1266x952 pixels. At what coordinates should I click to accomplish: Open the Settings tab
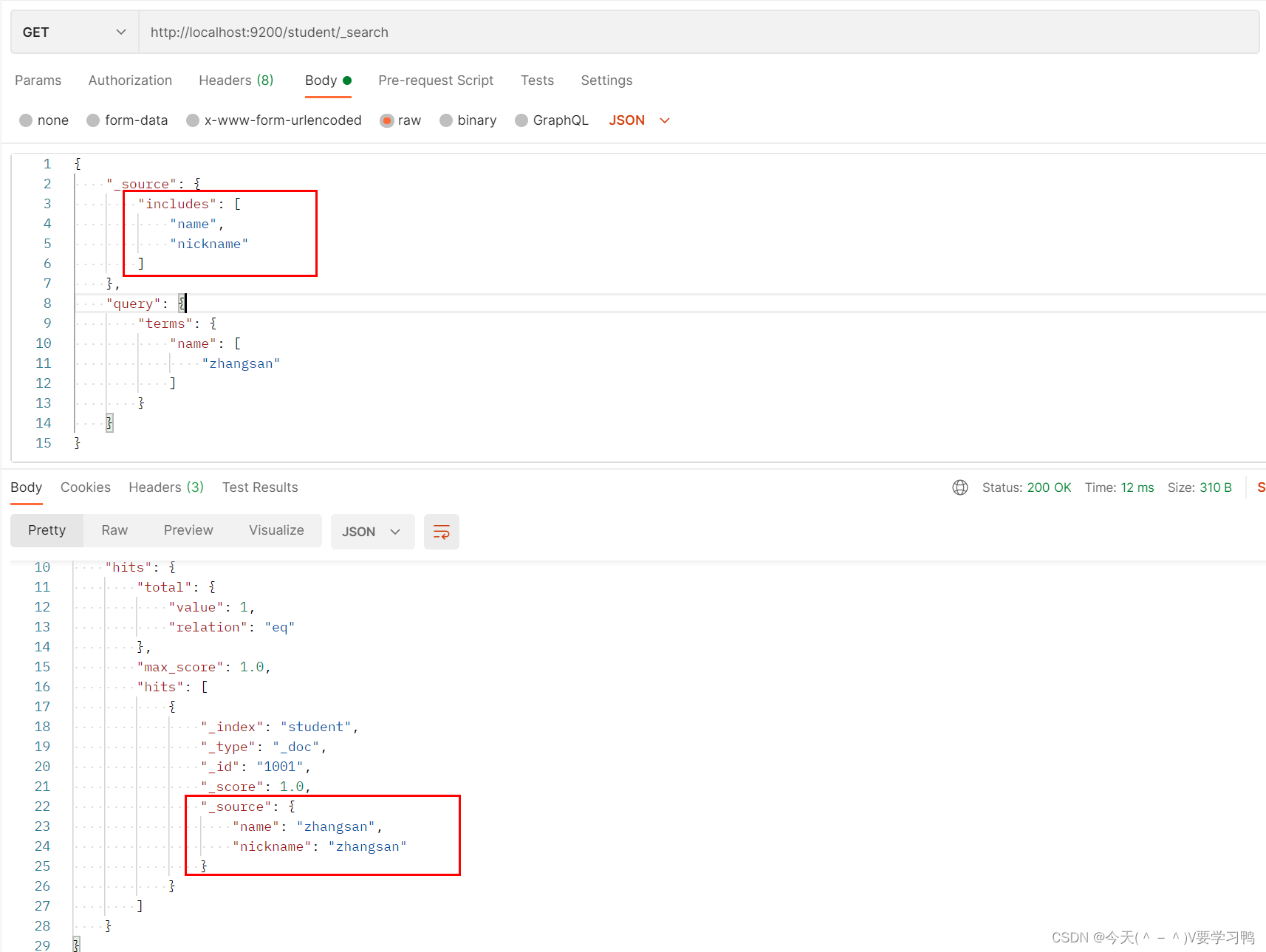tap(606, 81)
